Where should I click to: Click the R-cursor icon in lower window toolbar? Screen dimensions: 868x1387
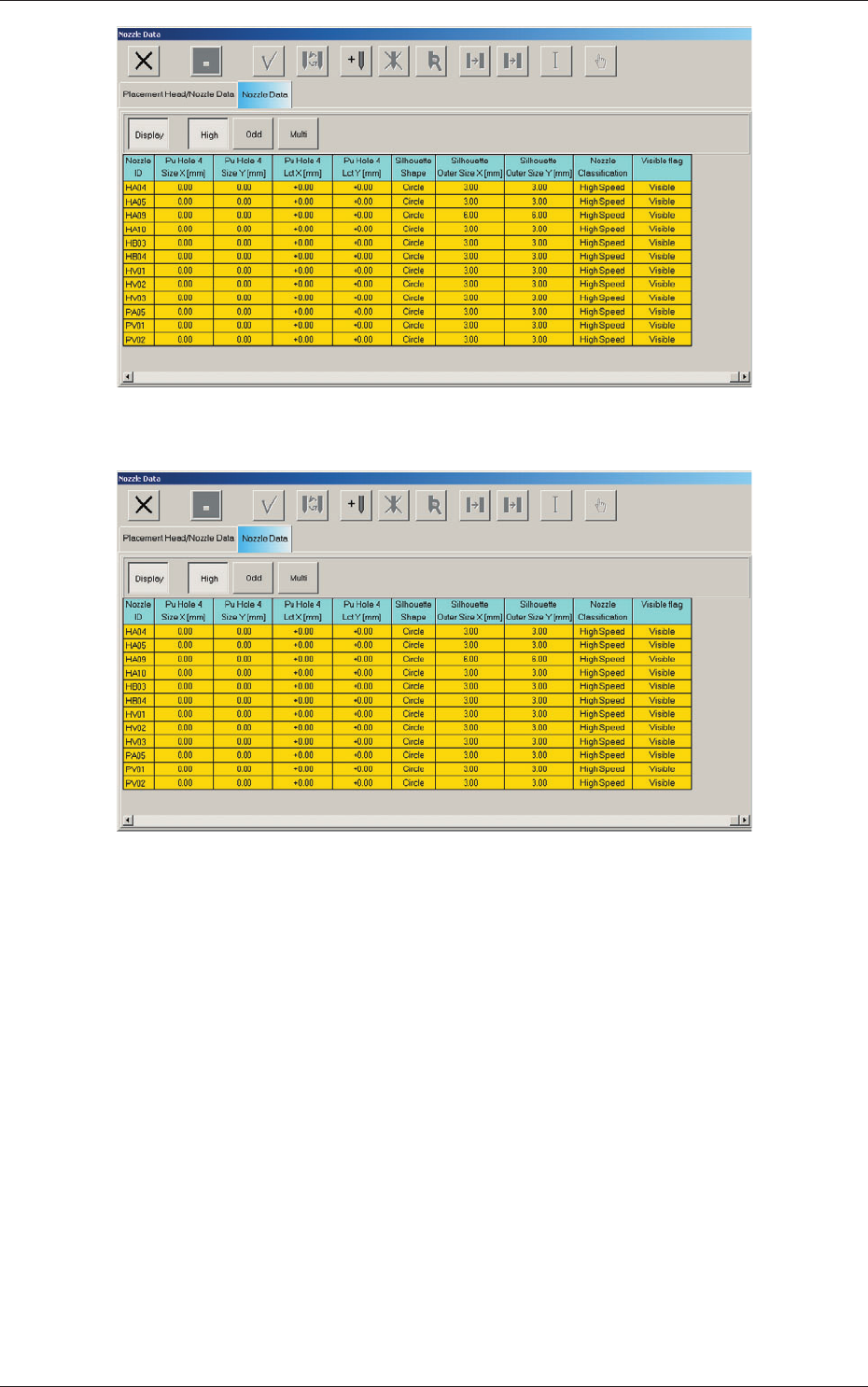point(432,505)
